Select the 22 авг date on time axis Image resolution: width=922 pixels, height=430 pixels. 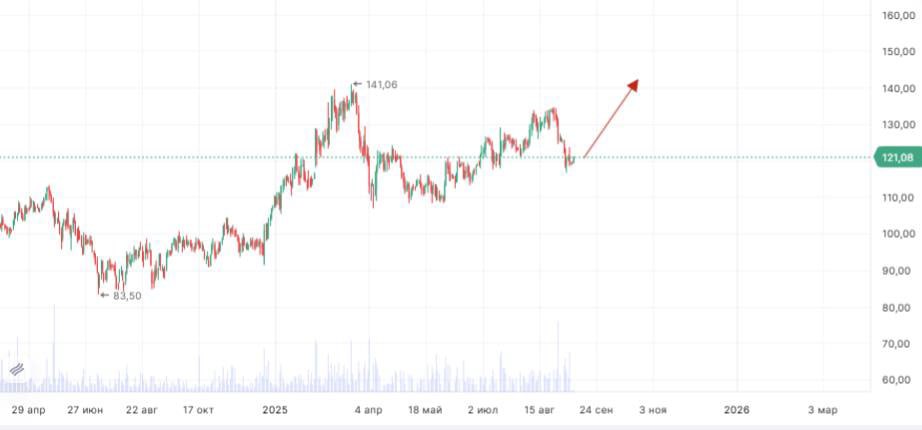click(x=142, y=410)
